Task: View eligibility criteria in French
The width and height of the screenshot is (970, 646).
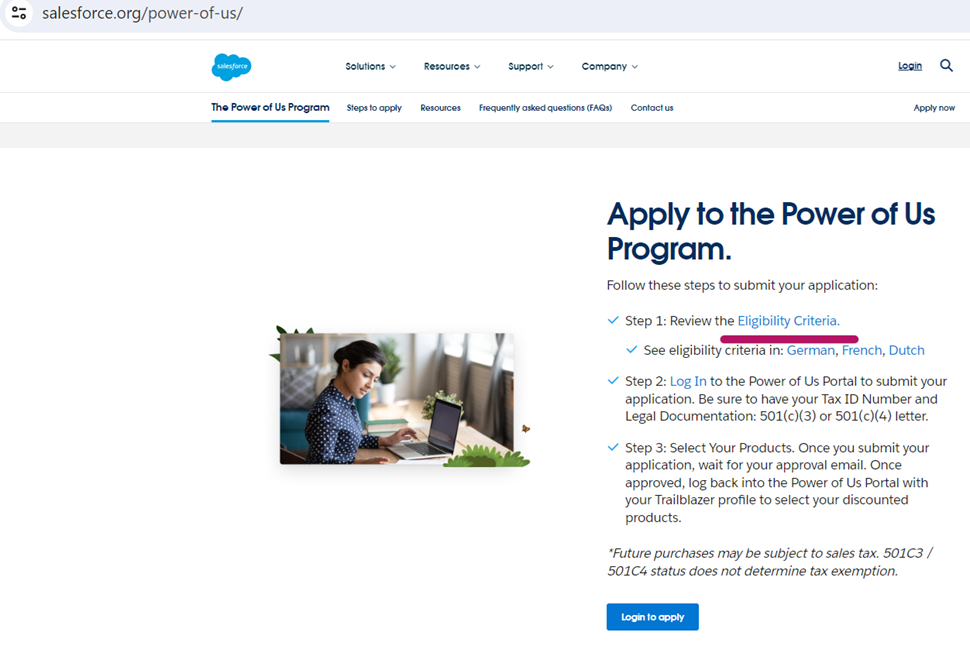Action: [x=862, y=350]
